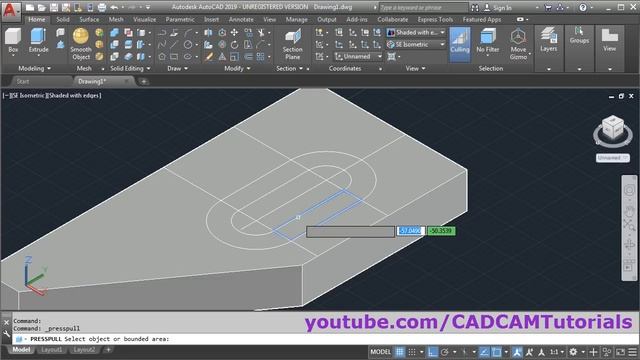Click the Erase tool in Modify panel
The height and width of the screenshot is (360, 640).
[209, 57]
